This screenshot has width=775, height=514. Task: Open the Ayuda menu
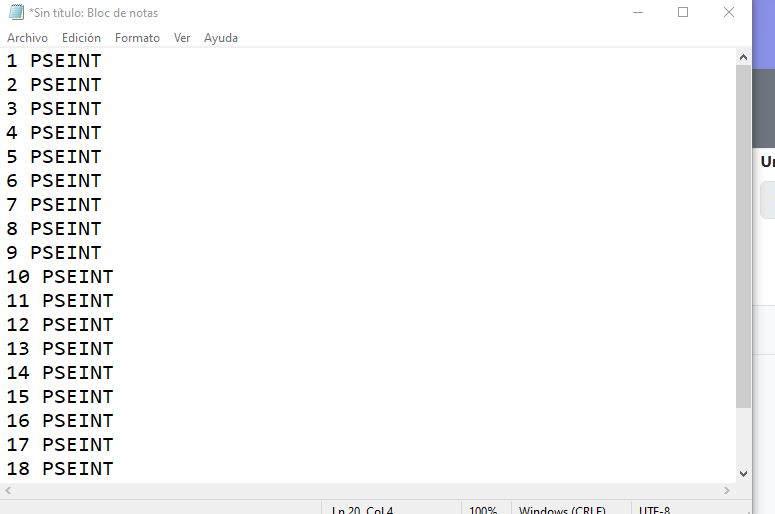pyautogui.click(x=221, y=38)
